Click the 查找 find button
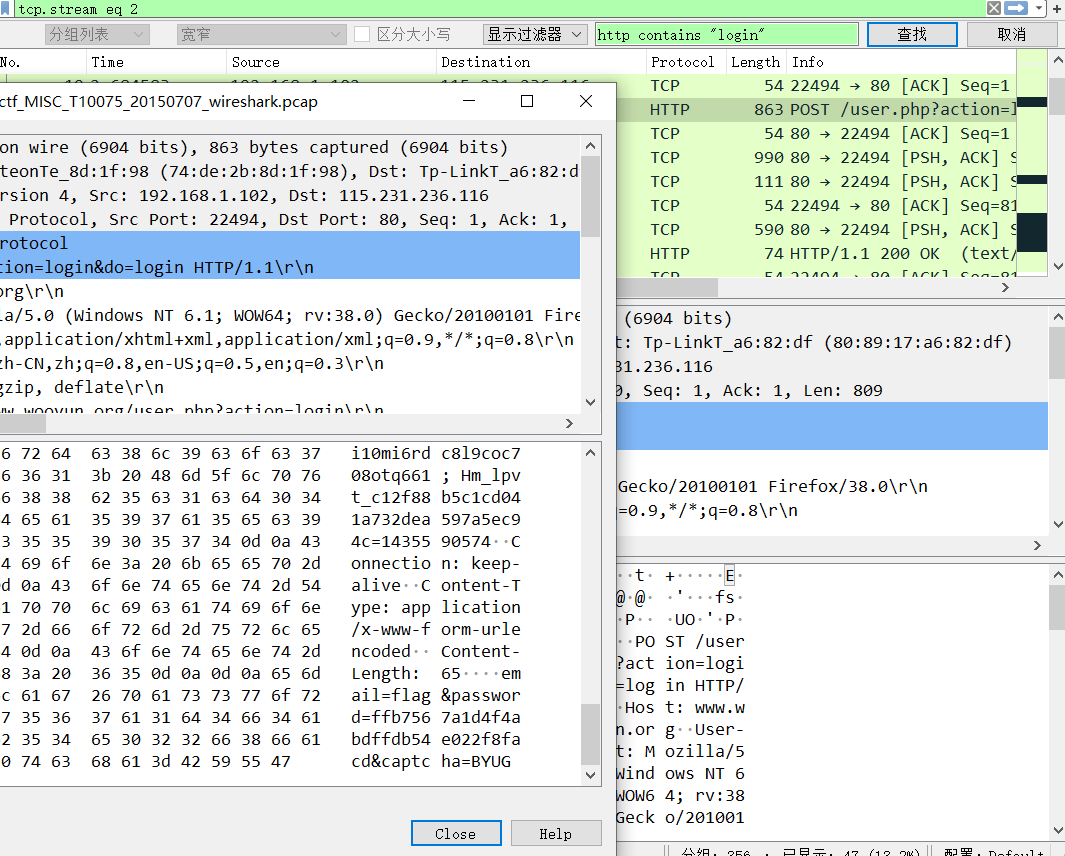 tap(912, 34)
